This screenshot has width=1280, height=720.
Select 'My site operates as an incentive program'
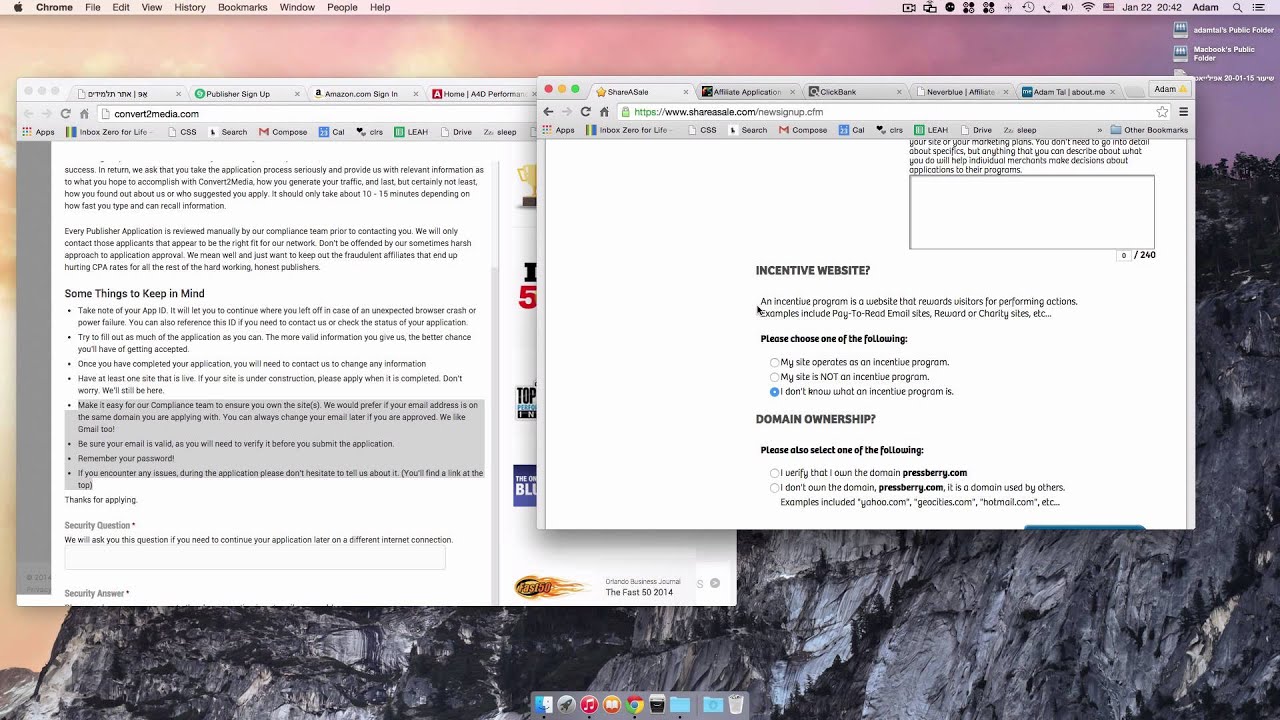coord(774,363)
